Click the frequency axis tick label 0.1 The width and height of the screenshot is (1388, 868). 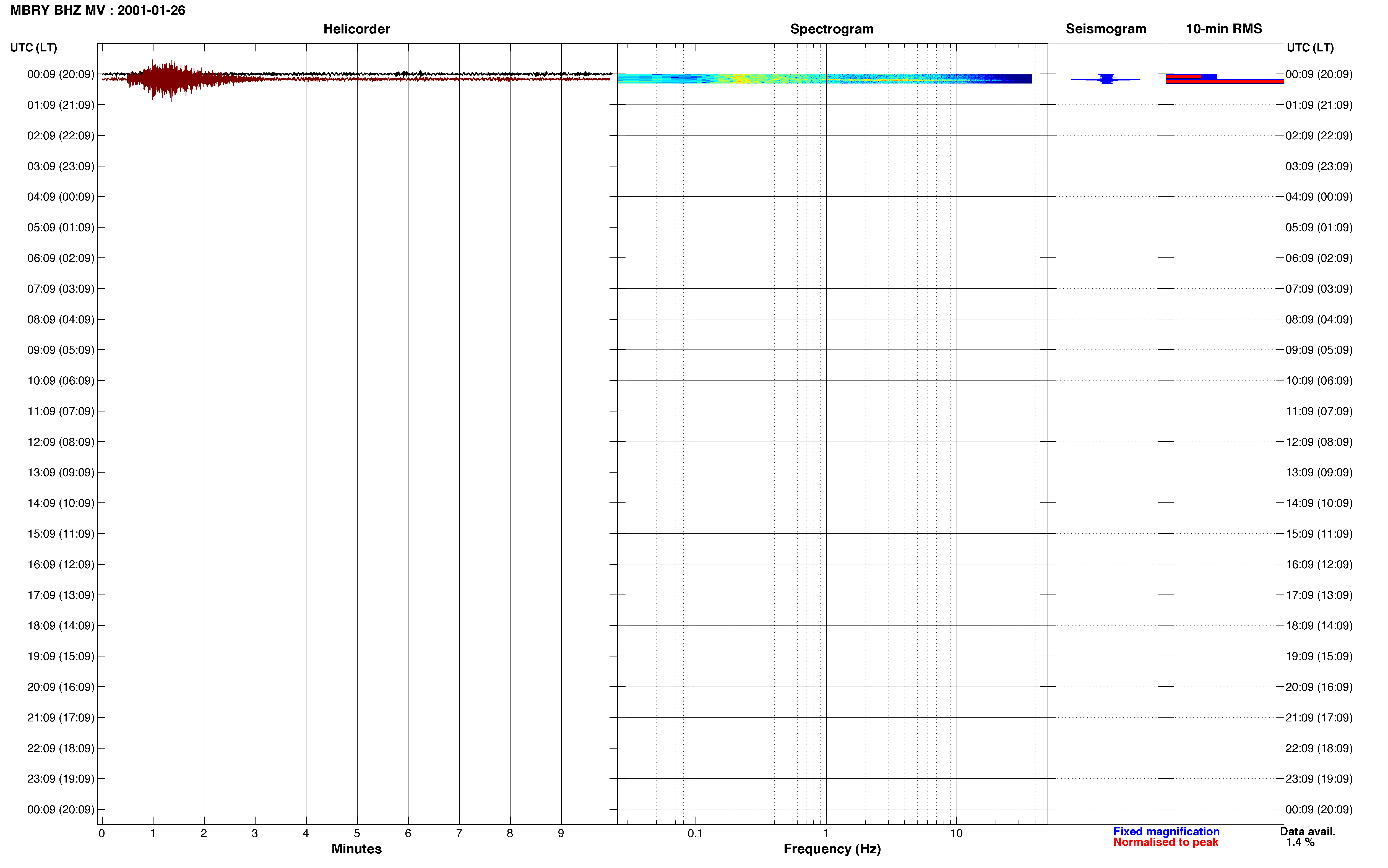click(x=695, y=833)
